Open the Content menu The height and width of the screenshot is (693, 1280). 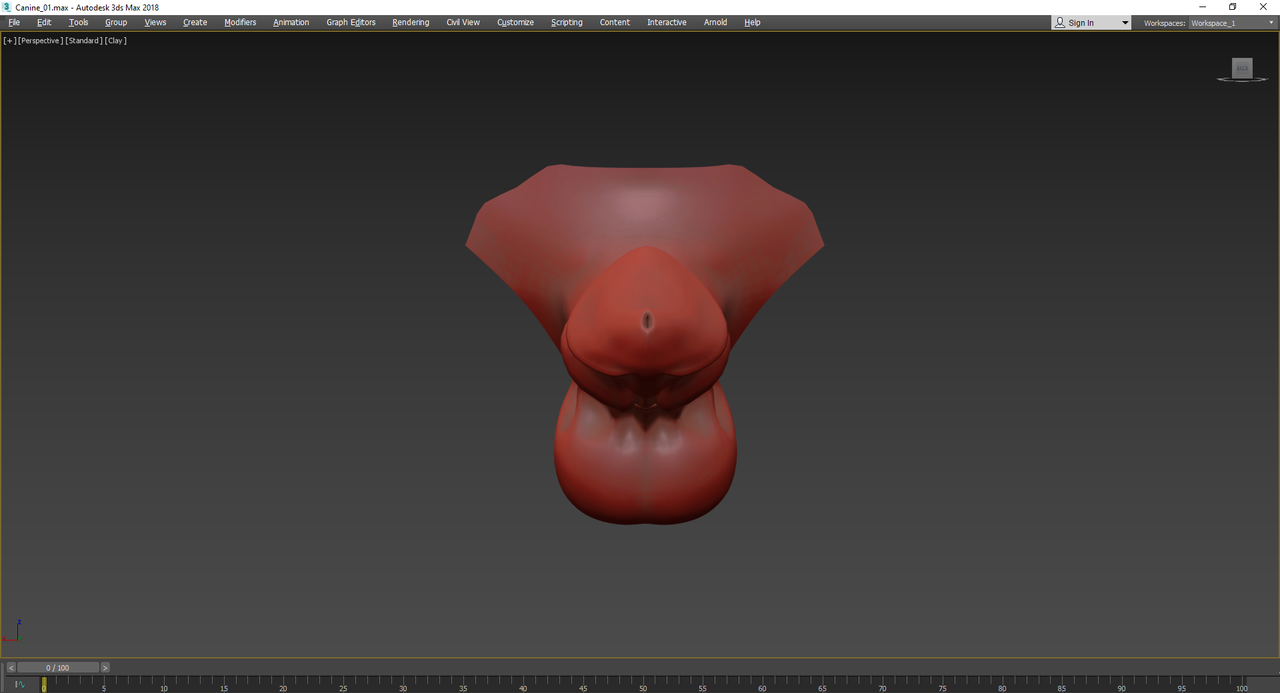click(x=615, y=22)
